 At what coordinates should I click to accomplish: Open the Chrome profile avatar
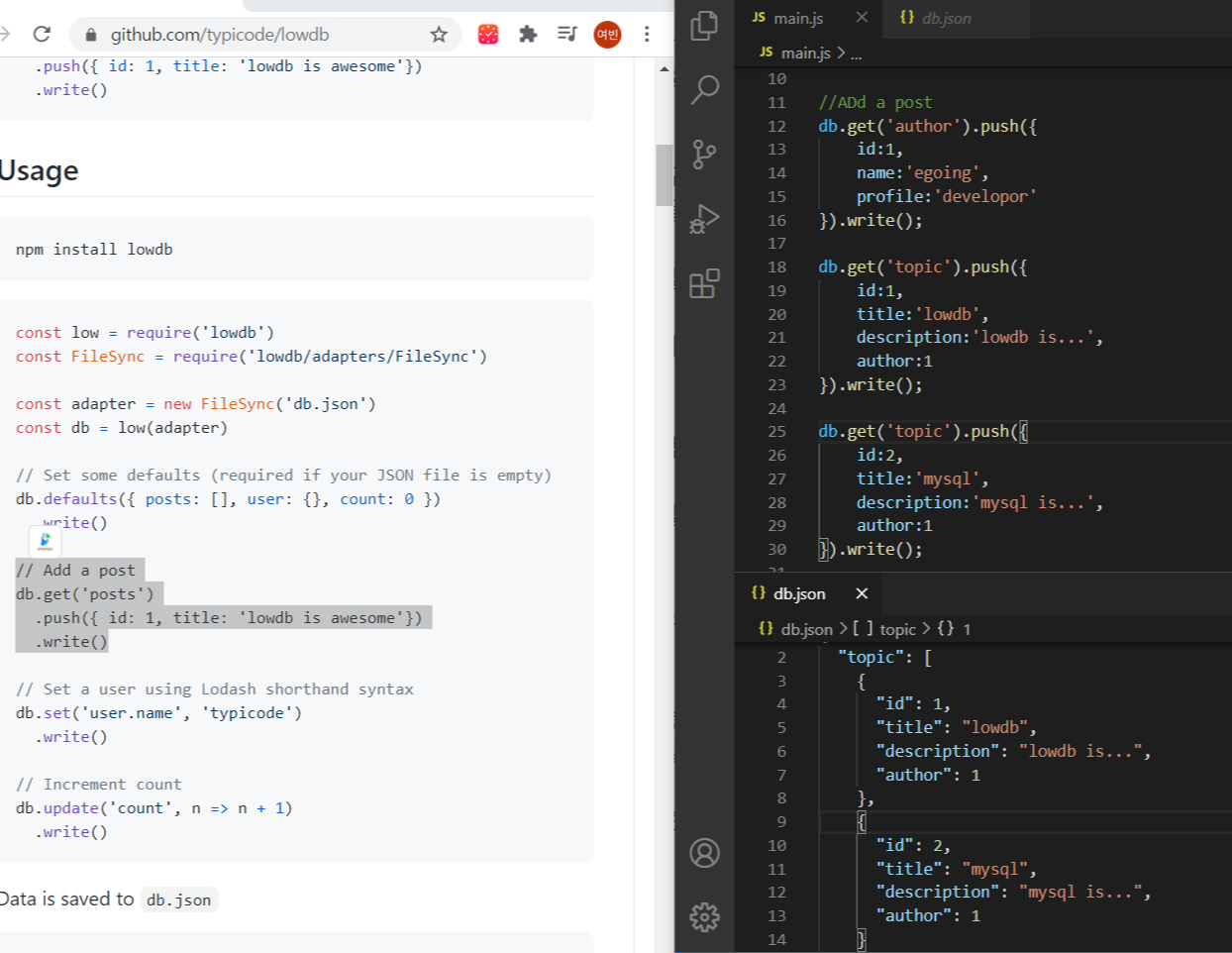tap(607, 35)
